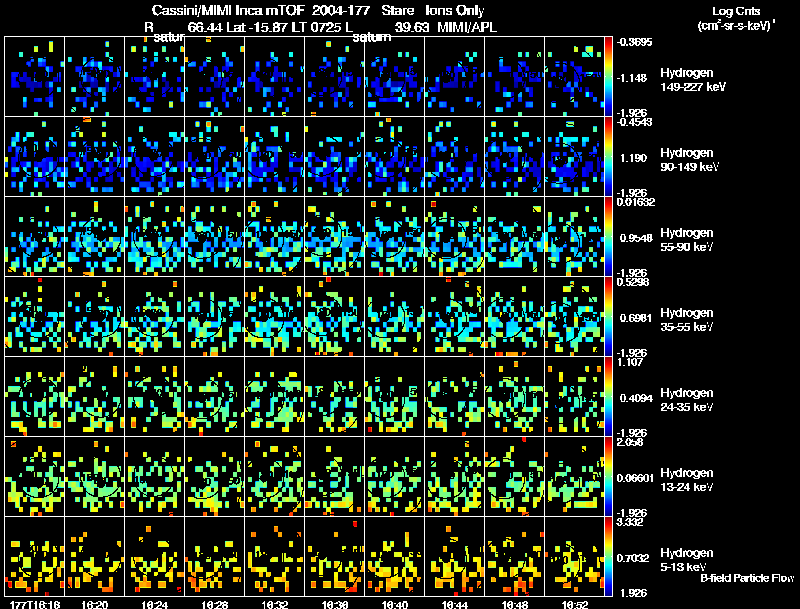The height and width of the screenshot is (609, 800).
Task: Click the Hydrogen 55-90 keV row label
Action: (686, 240)
